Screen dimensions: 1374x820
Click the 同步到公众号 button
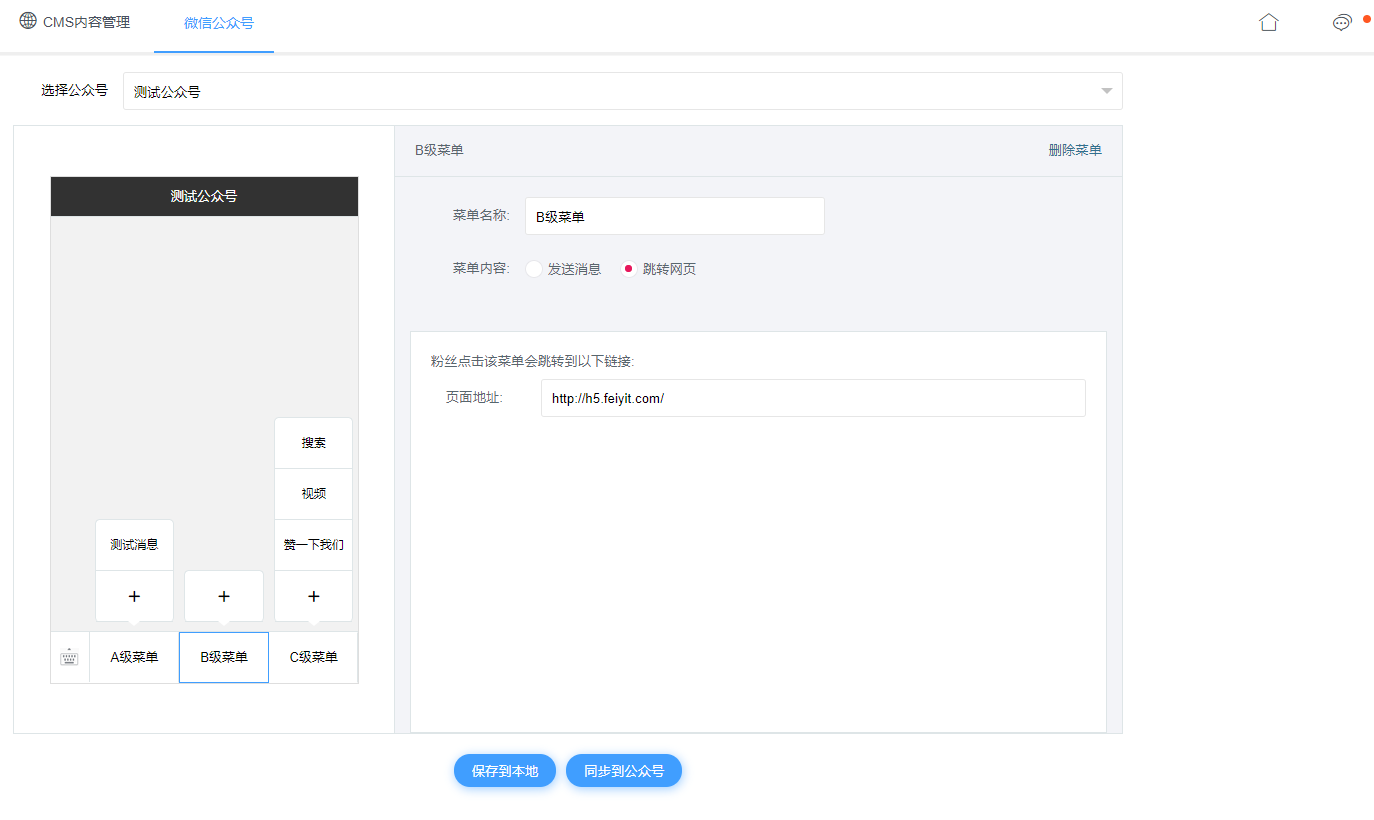(624, 771)
